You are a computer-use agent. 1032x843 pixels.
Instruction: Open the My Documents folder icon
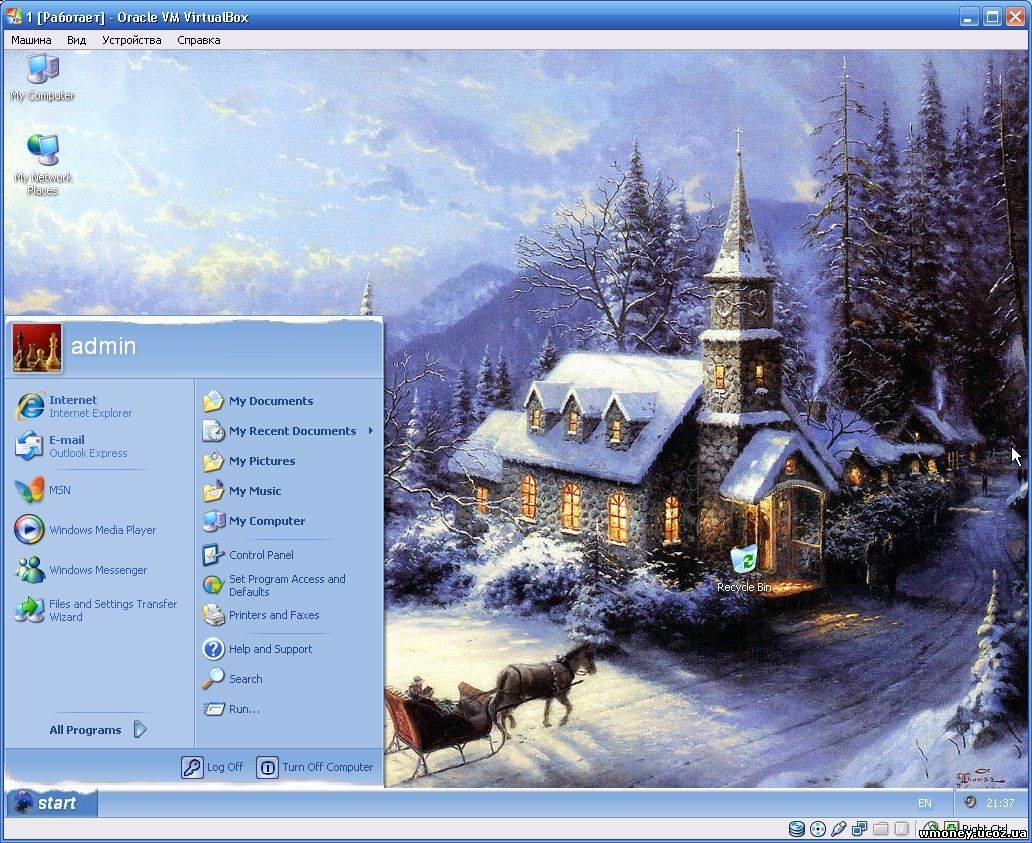click(213, 401)
